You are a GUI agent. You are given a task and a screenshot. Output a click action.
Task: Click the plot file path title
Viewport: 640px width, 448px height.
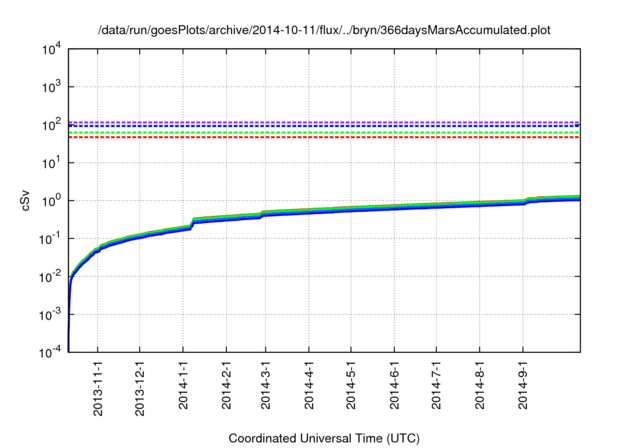point(324,30)
